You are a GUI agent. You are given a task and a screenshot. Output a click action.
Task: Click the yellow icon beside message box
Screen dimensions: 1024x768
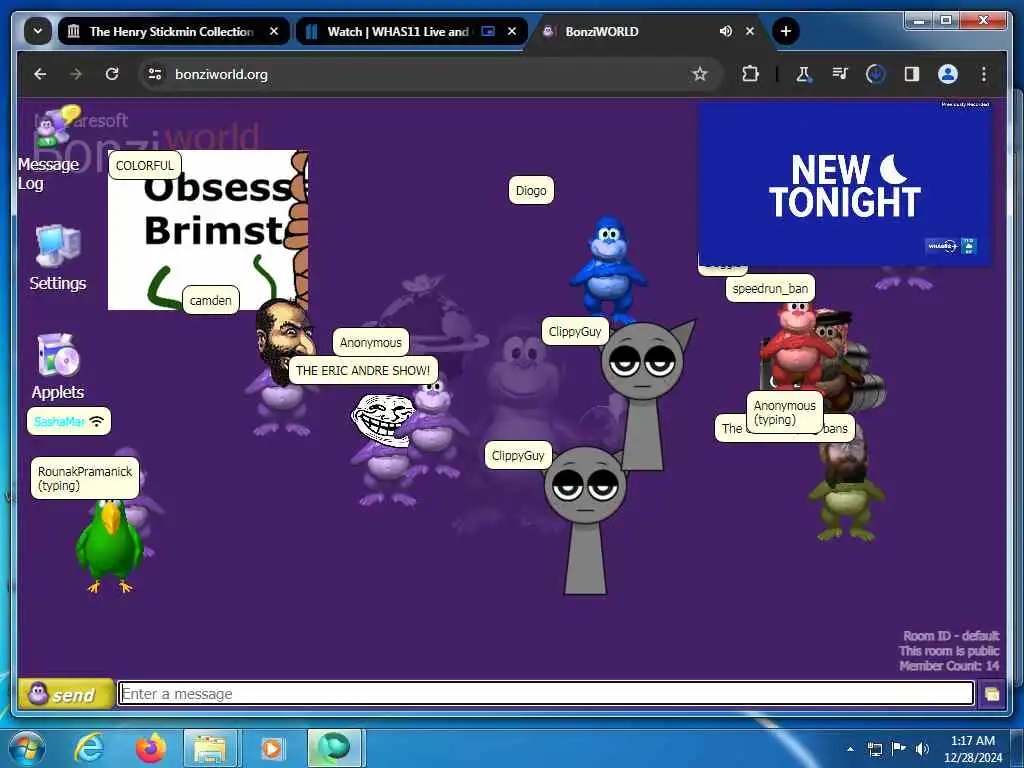991,694
